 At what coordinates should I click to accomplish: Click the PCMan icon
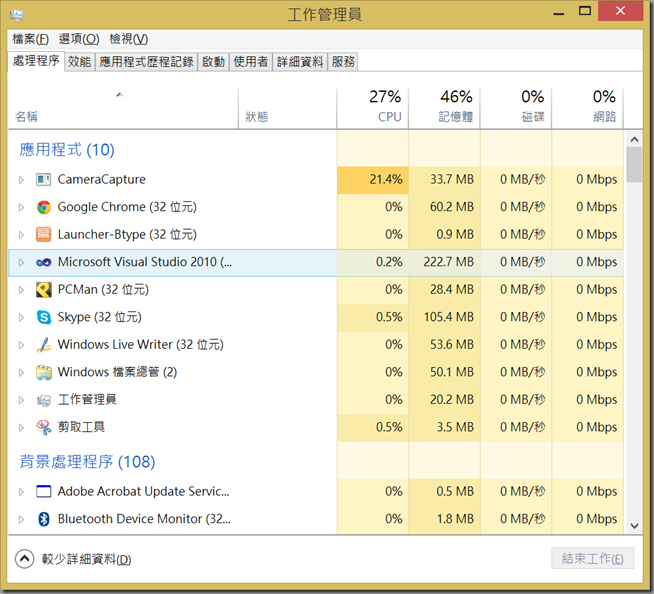[x=43, y=290]
